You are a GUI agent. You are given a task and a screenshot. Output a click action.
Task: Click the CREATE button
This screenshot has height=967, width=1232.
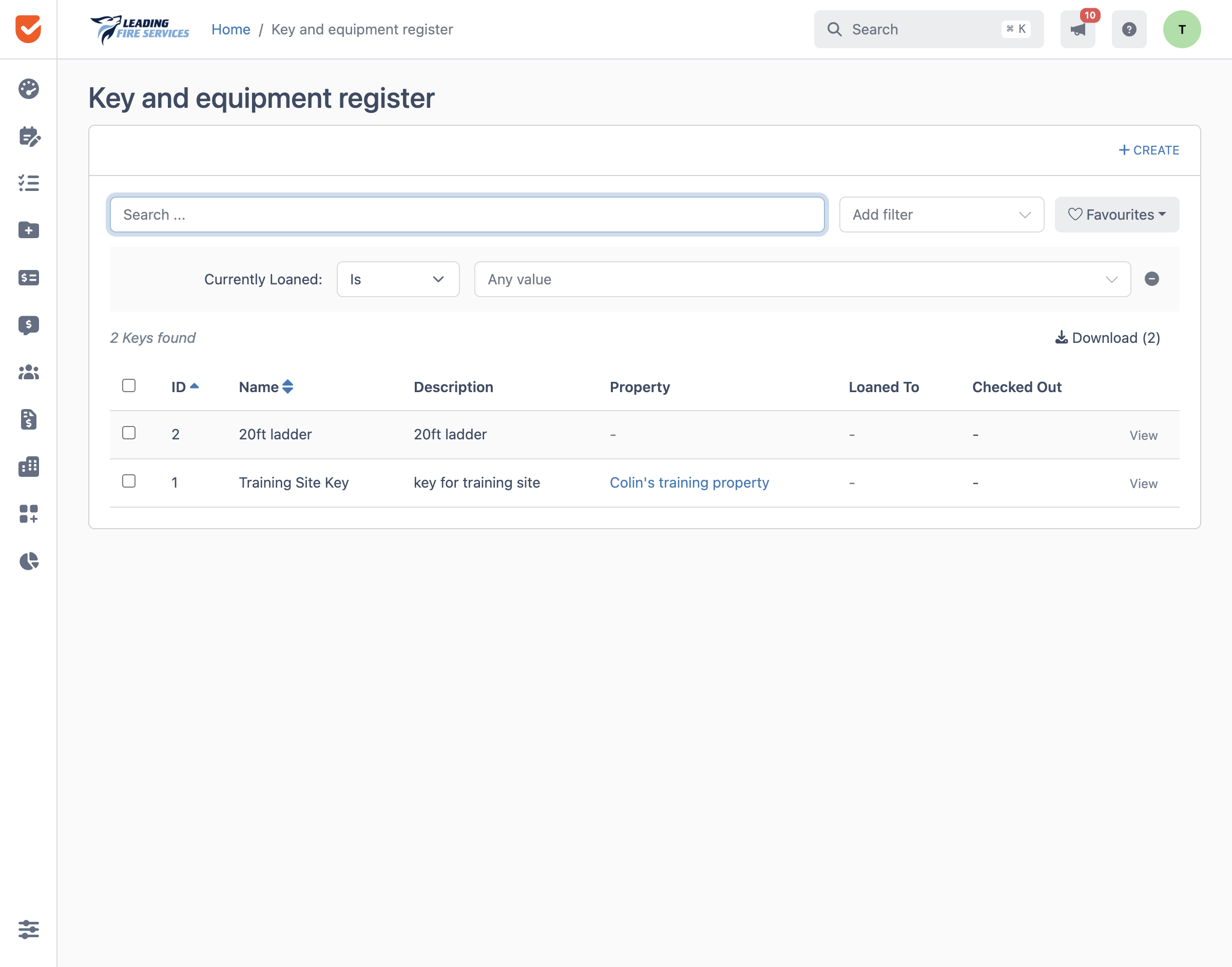pos(1149,150)
